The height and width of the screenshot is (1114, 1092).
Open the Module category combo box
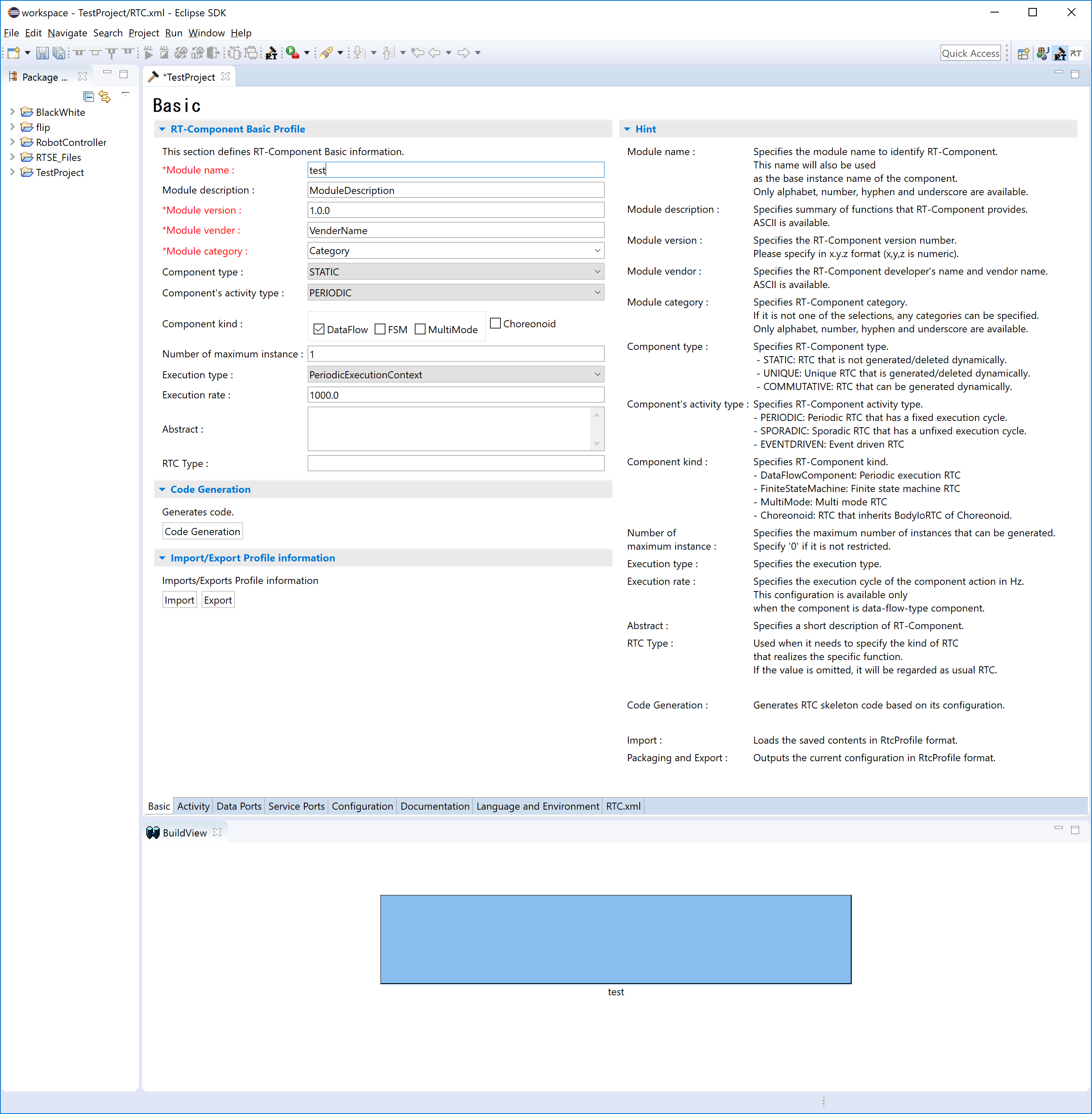coord(597,250)
